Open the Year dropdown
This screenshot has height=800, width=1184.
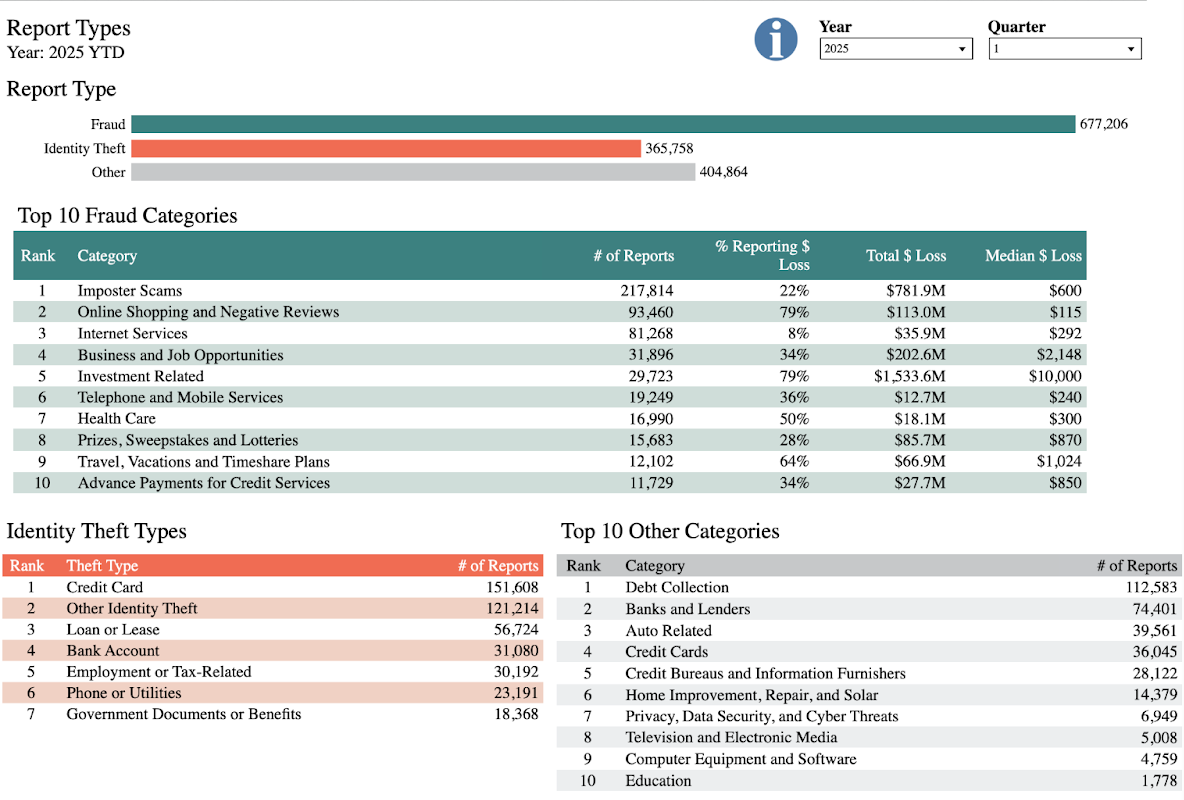click(895, 49)
